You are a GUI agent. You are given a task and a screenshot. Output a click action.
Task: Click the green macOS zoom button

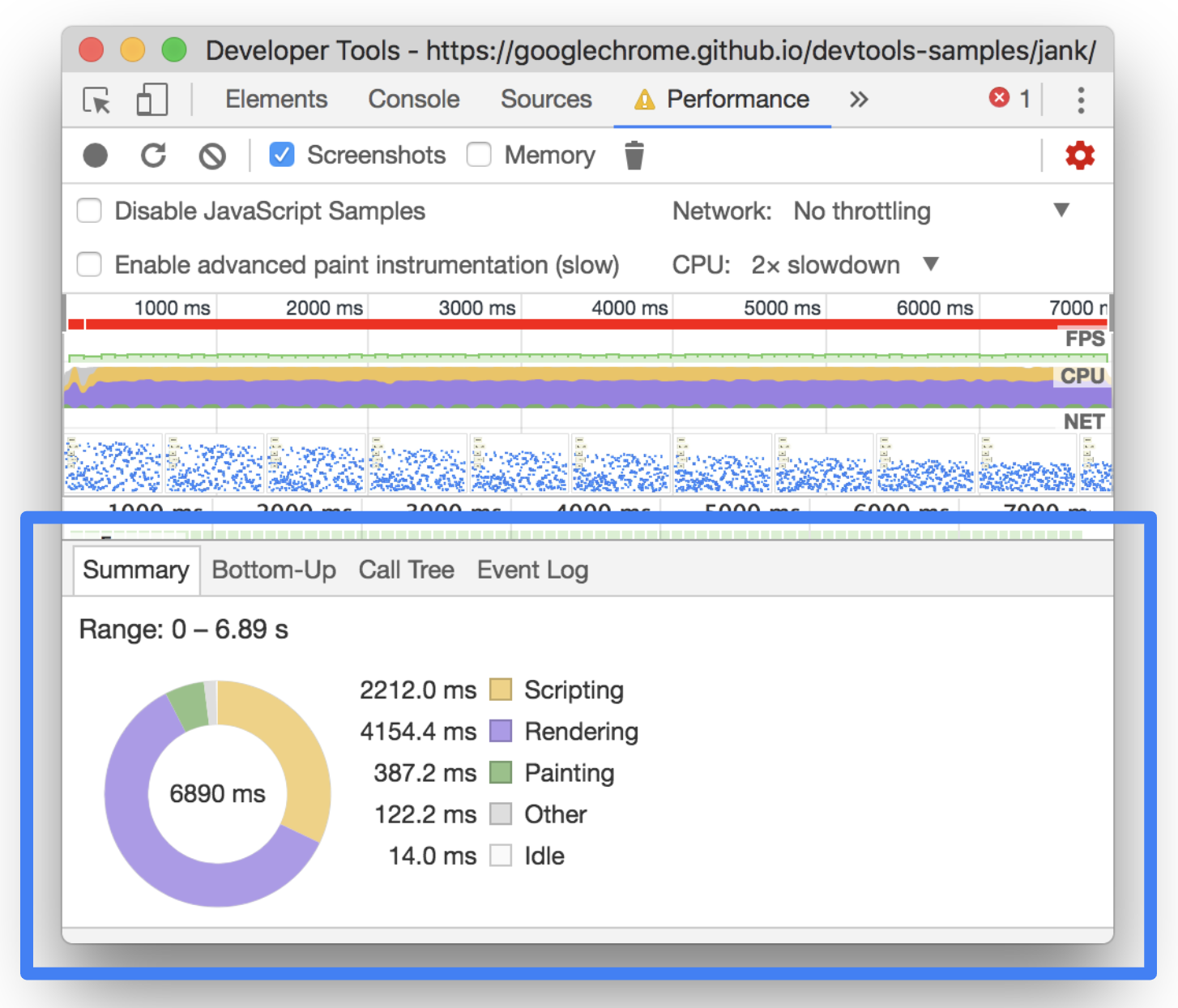(x=174, y=50)
